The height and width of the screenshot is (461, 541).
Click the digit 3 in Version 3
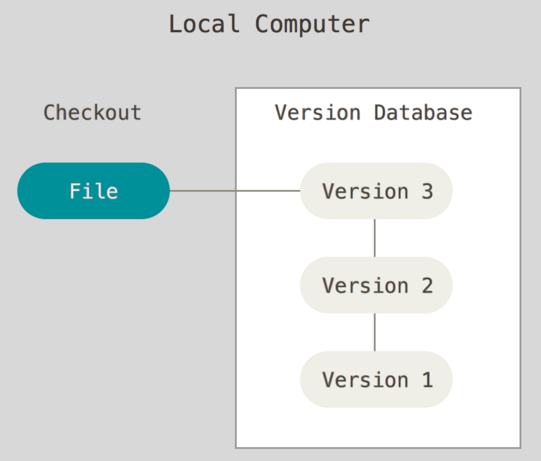[427, 191]
